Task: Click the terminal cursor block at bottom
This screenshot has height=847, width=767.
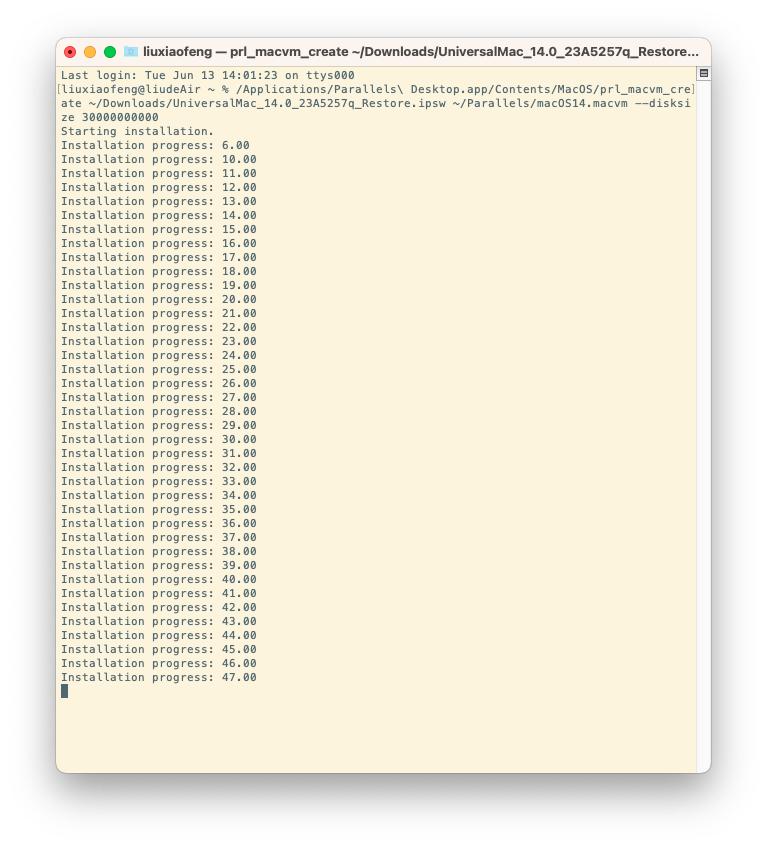Action: click(x=64, y=691)
